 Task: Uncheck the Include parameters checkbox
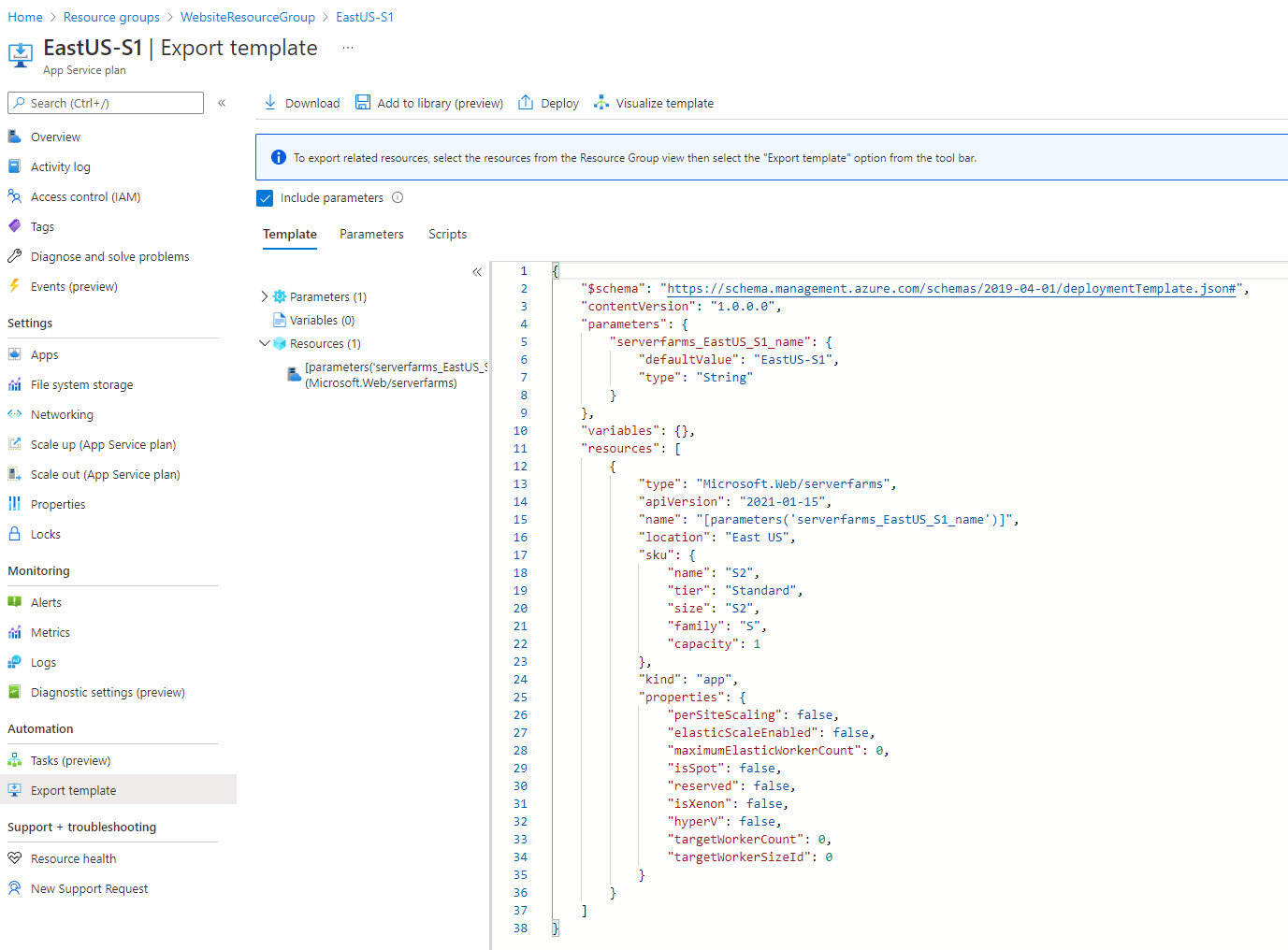(x=265, y=198)
